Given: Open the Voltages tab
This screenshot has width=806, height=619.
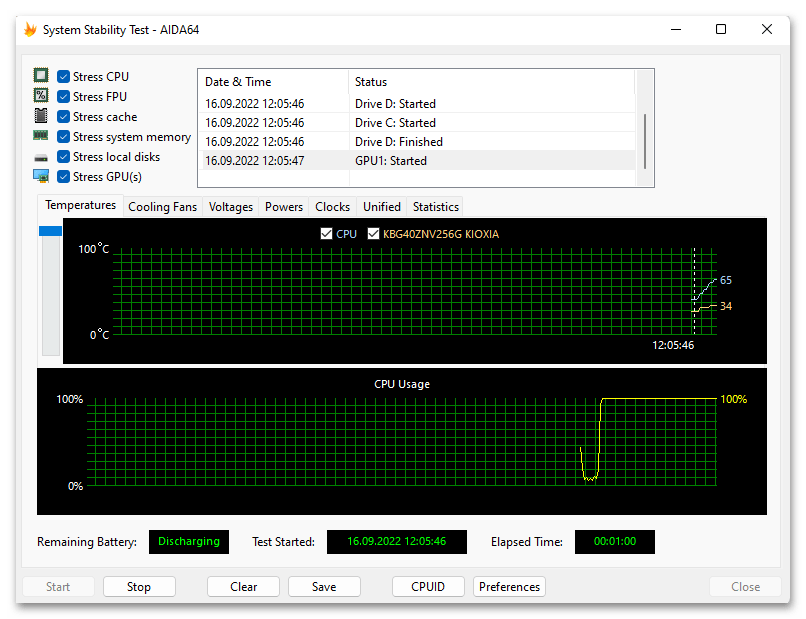Looking at the screenshot, I should [231, 207].
